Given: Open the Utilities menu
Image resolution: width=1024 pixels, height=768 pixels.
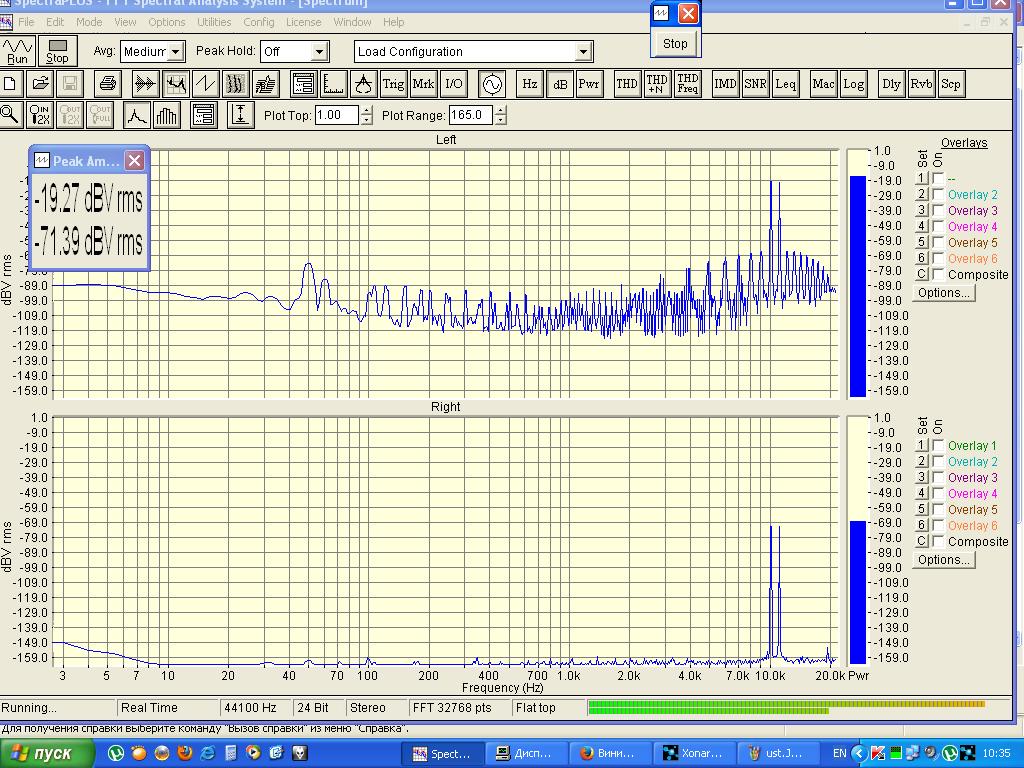Looking at the screenshot, I should 213,22.
